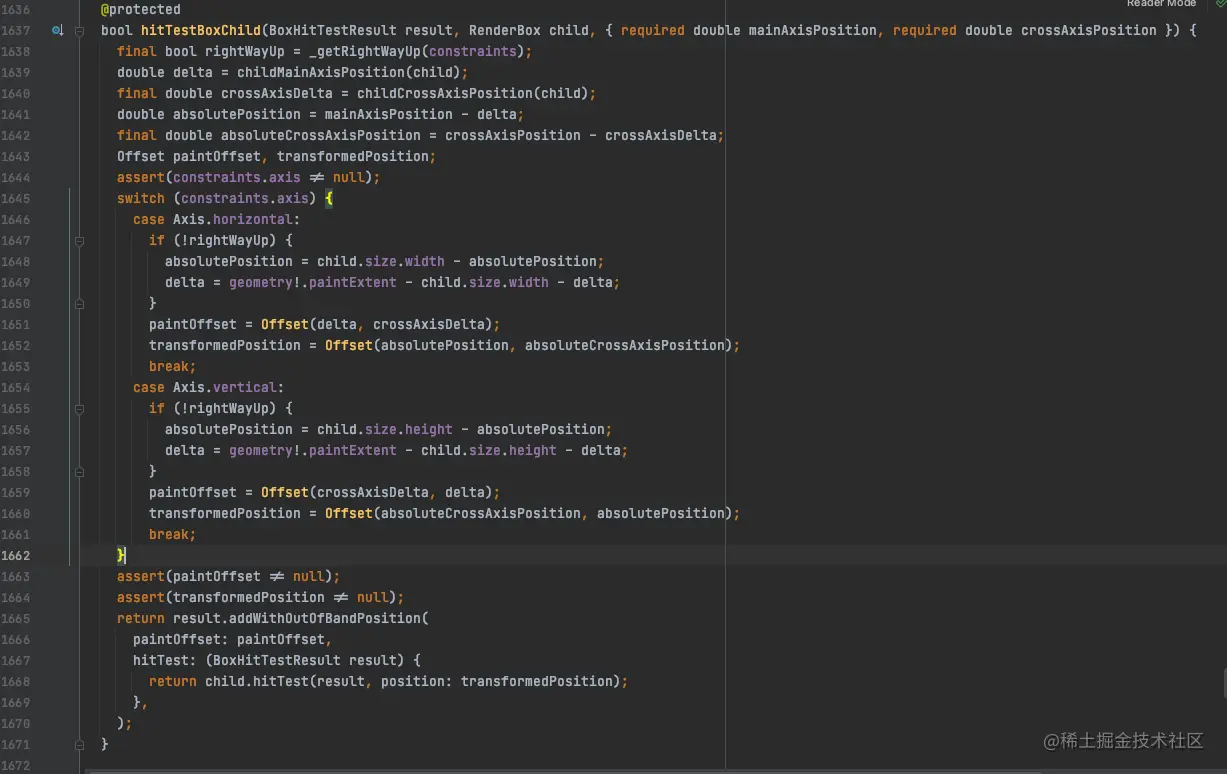
Task: Click line number 1645 in the gutter
Action: (x=16, y=199)
